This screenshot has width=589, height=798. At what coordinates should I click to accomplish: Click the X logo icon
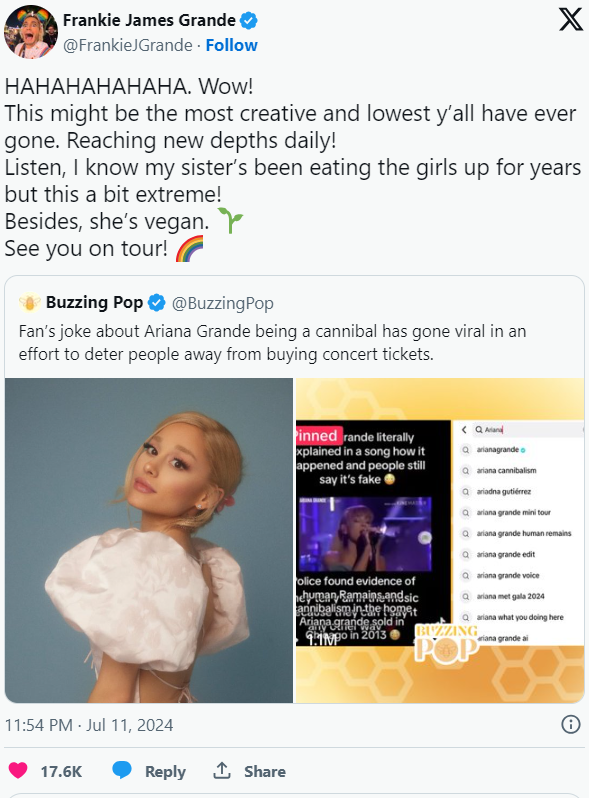point(570,20)
